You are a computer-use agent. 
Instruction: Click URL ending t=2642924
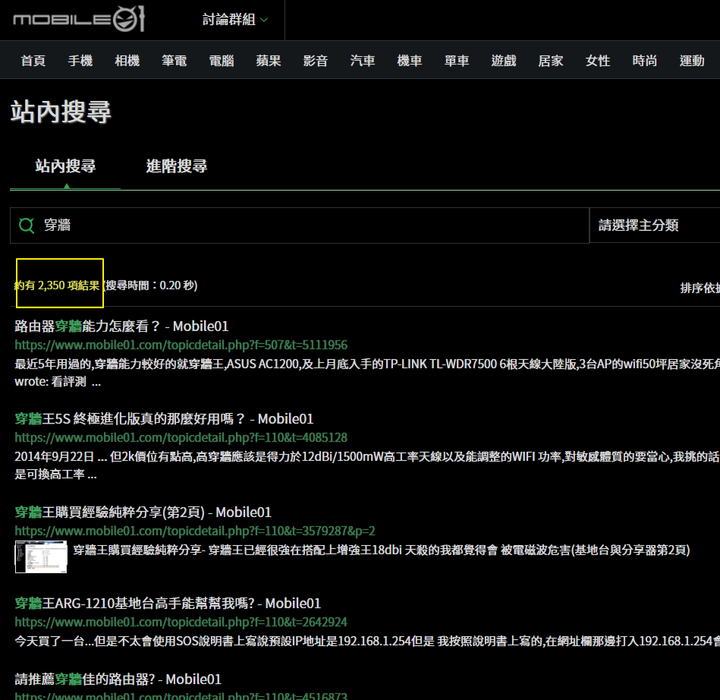coord(181,622)
